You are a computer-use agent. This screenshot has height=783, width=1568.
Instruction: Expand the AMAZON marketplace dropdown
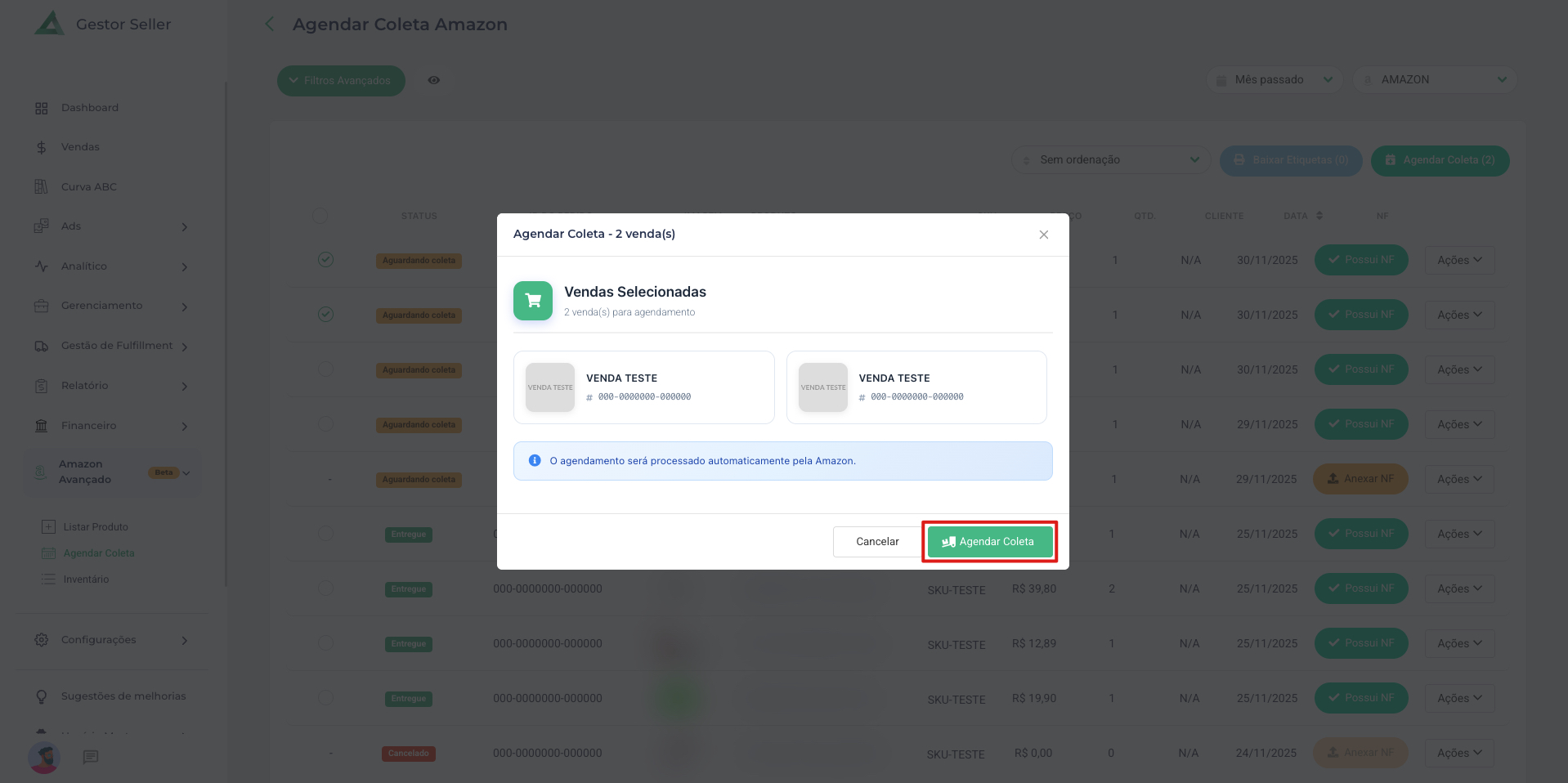pyautogui.click(x=1435, y=80)
